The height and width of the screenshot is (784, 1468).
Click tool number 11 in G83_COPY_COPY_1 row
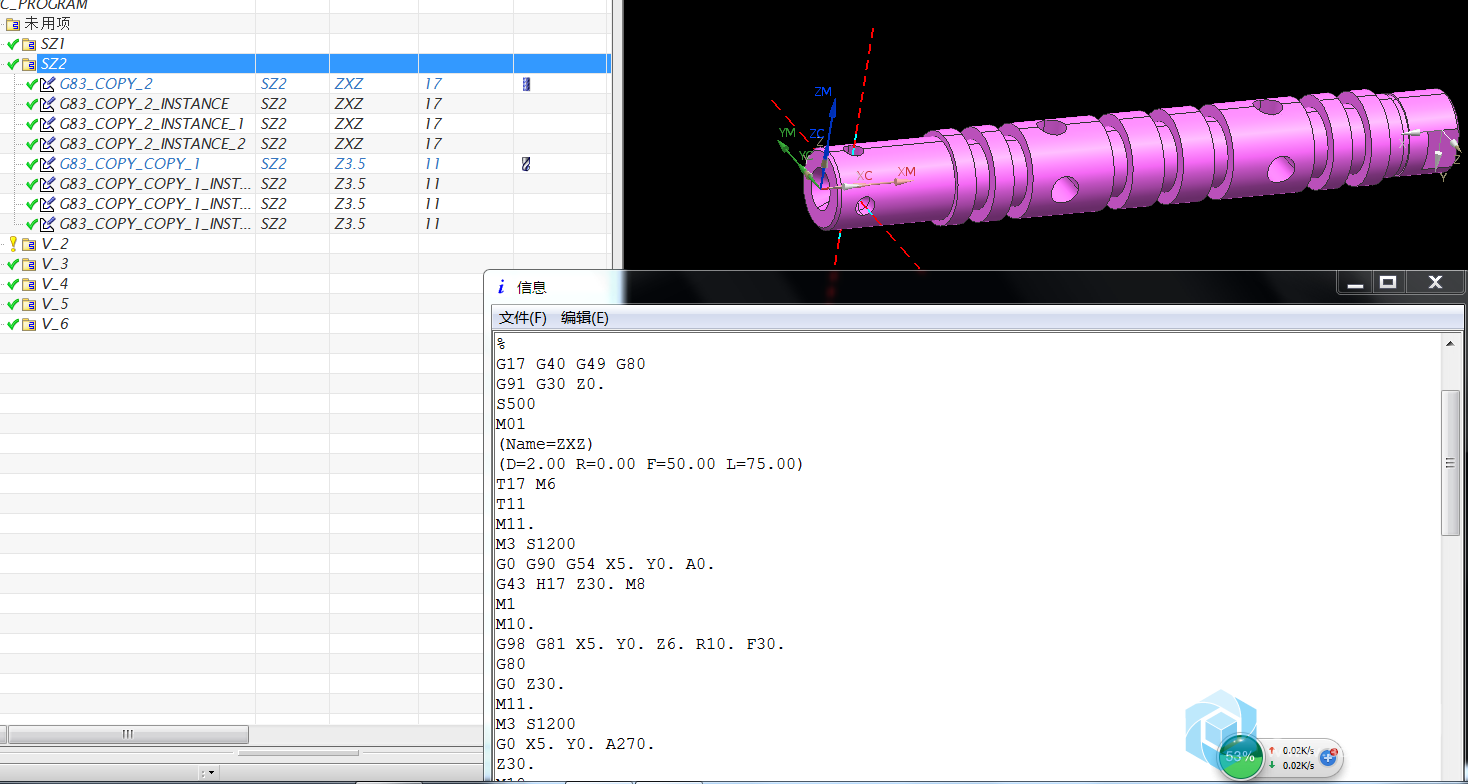[432, 164]
